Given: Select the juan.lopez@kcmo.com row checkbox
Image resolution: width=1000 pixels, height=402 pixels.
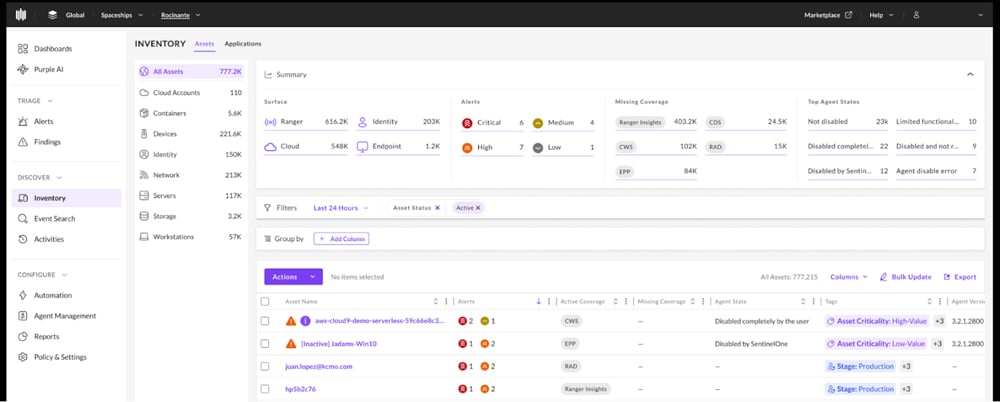Looking at the screenshot, I should pos(265,366).
